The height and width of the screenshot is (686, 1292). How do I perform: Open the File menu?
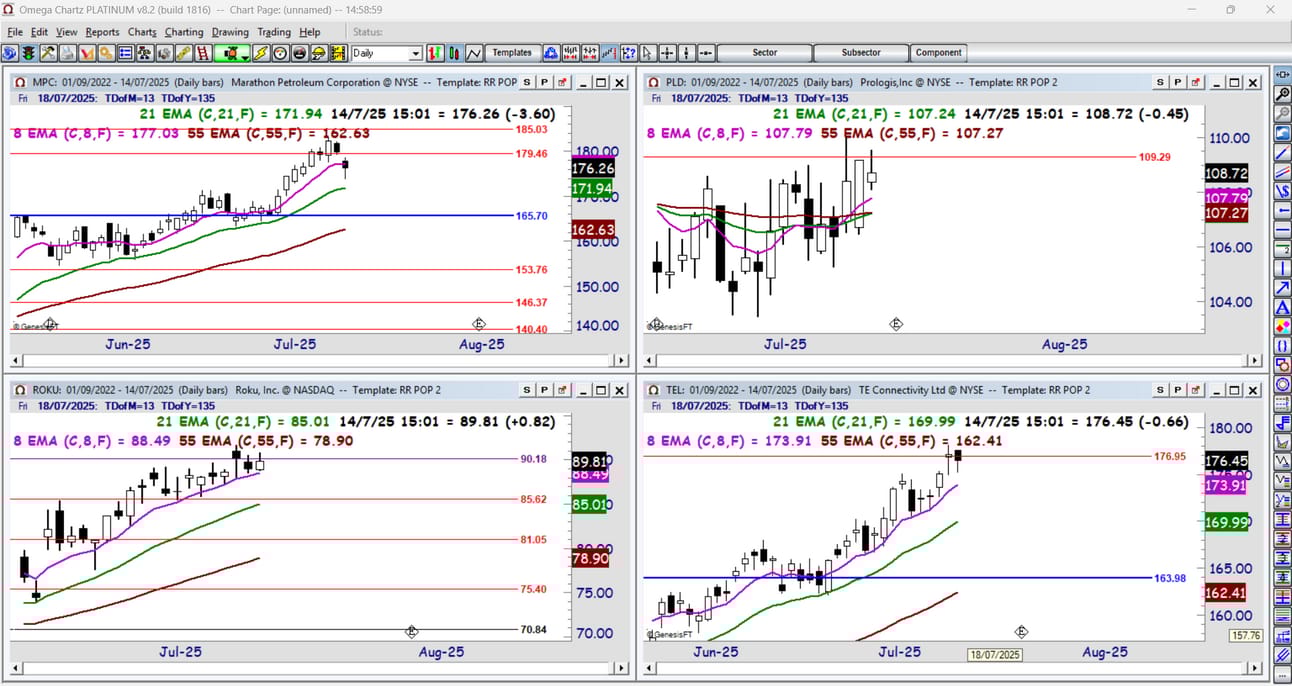pyautogui.click(x=15, y=32)
